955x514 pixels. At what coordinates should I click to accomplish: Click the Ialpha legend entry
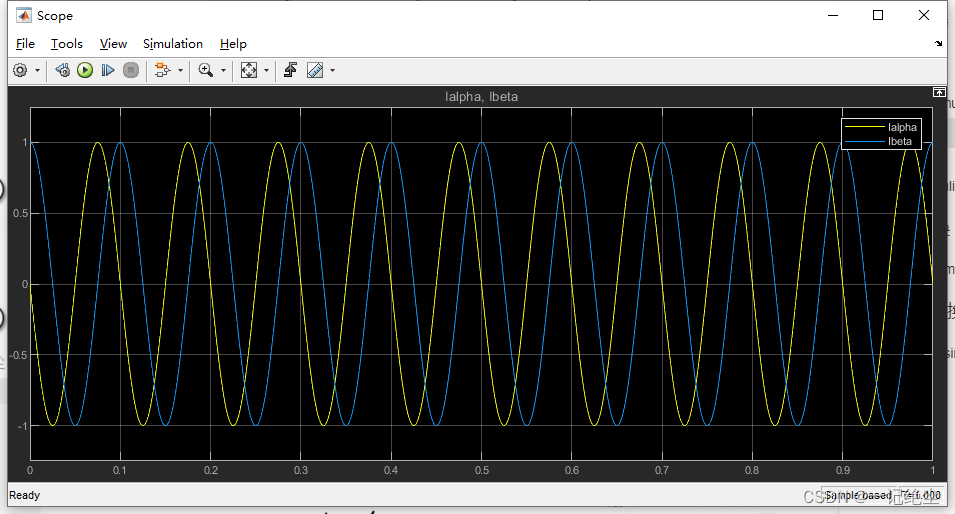click(881, 127)
